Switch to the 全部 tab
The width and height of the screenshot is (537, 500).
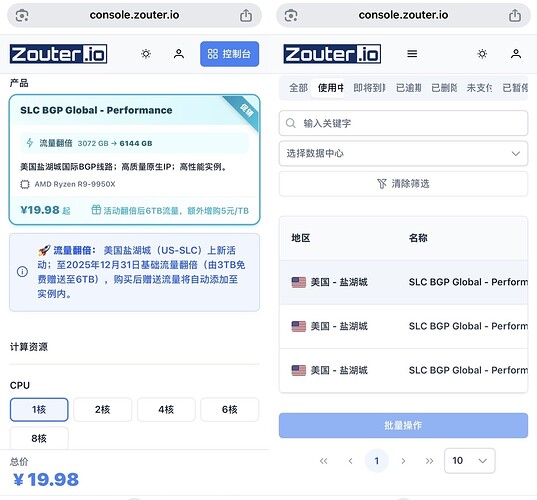coord(298,88)
